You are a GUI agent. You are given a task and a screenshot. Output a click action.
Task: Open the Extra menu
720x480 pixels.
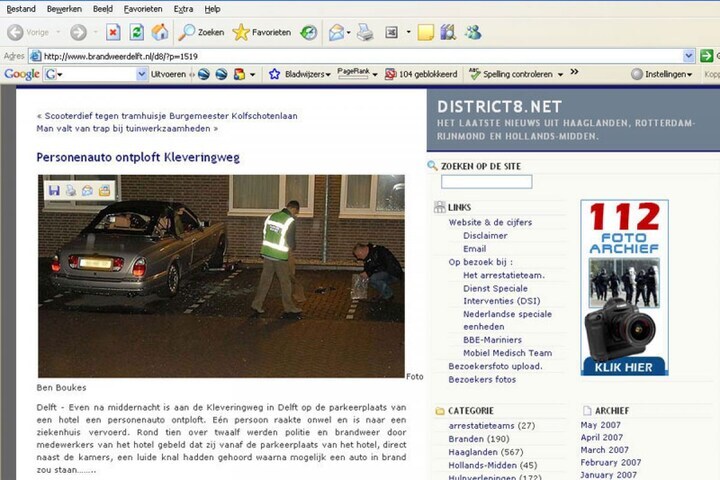click(x=183, y=9)
